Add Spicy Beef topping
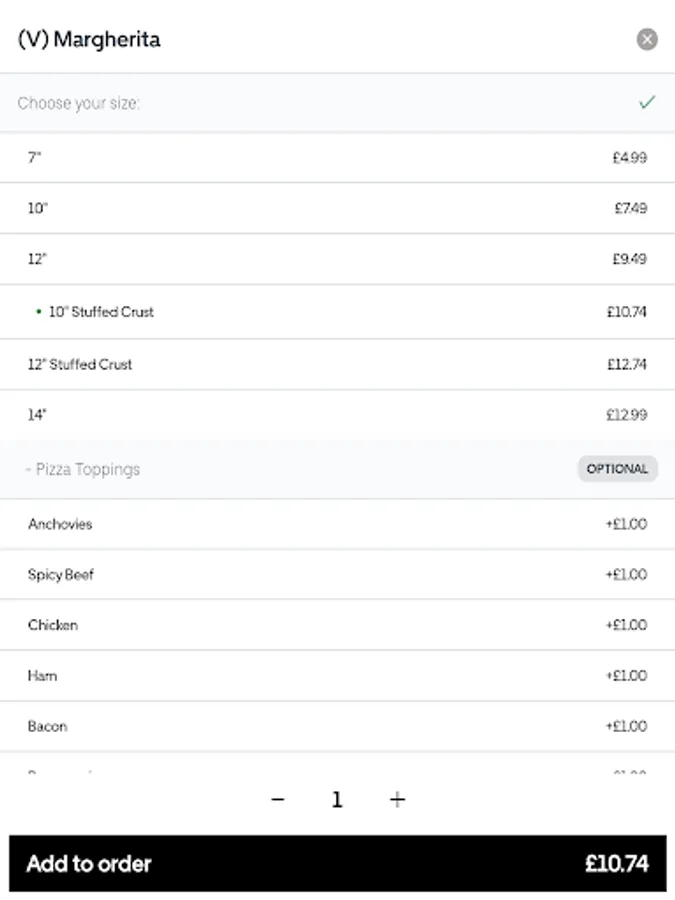This screenshot has height=900, width=675. click(337, 575)
